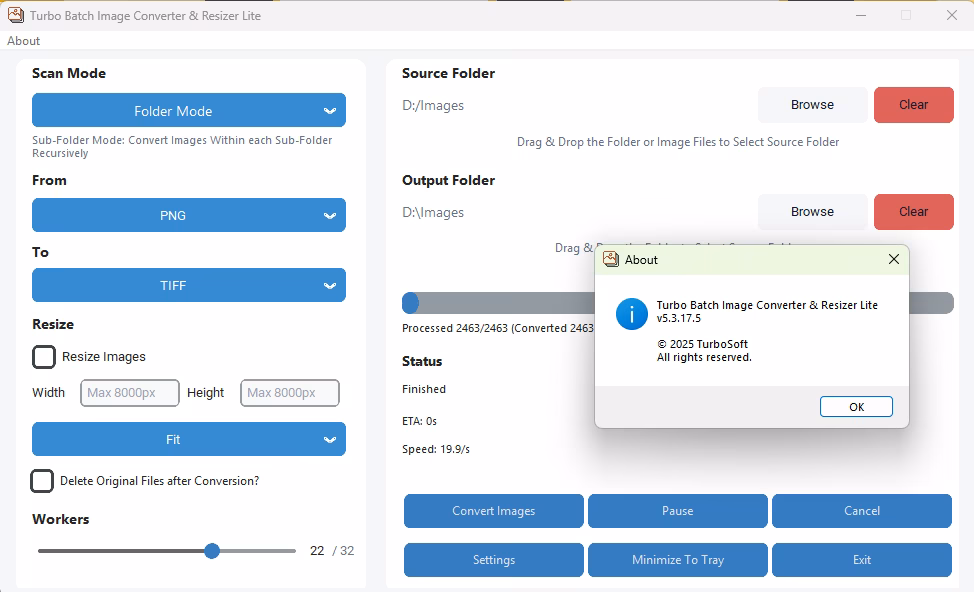Click the D:/Images source path text
The width and height of the screenshot is (974, 592).
433,106
